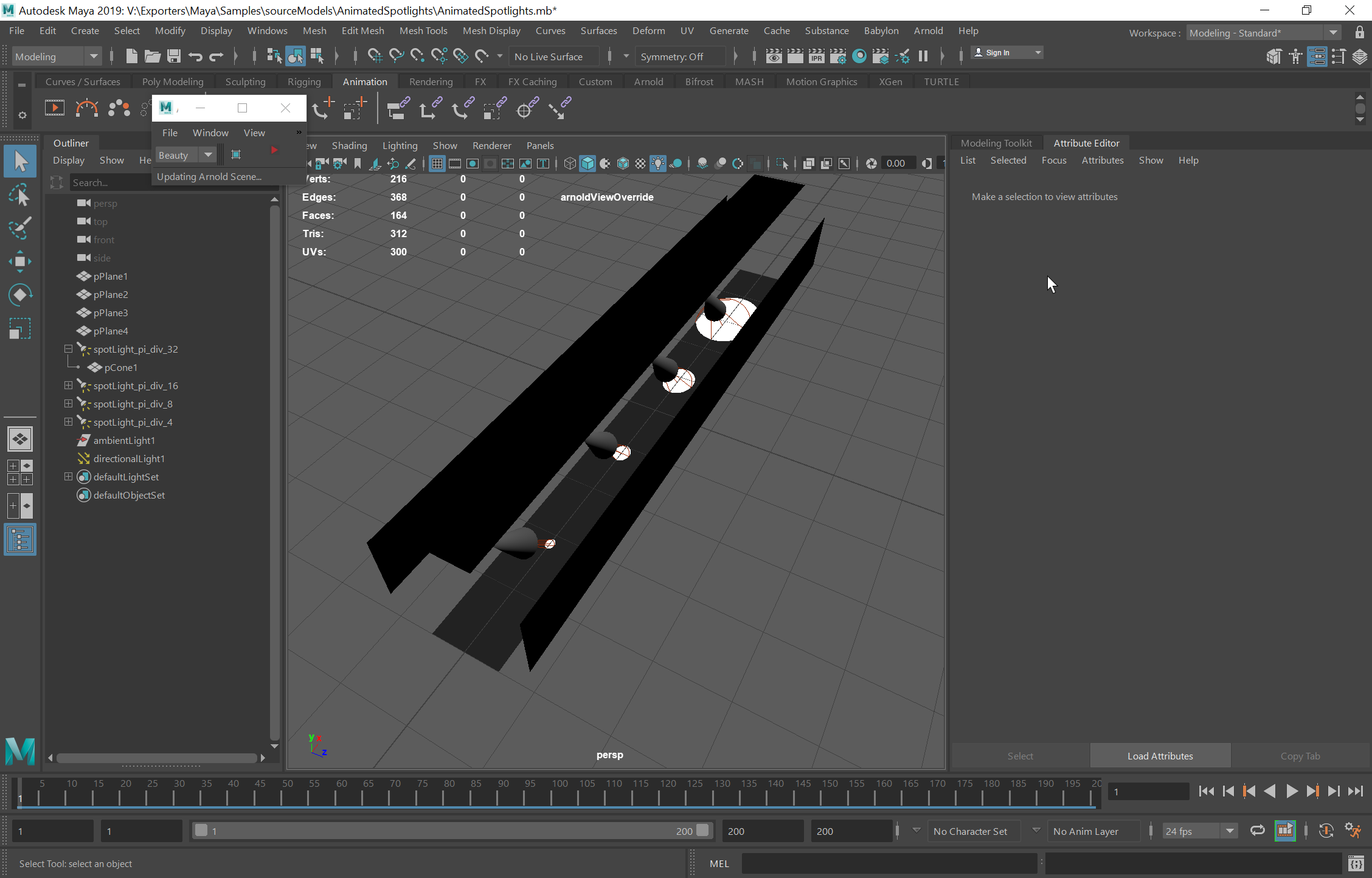Toggle smooth shade all cube icon
This screenshot has width=1372, height=878.
tap(587, 163)
